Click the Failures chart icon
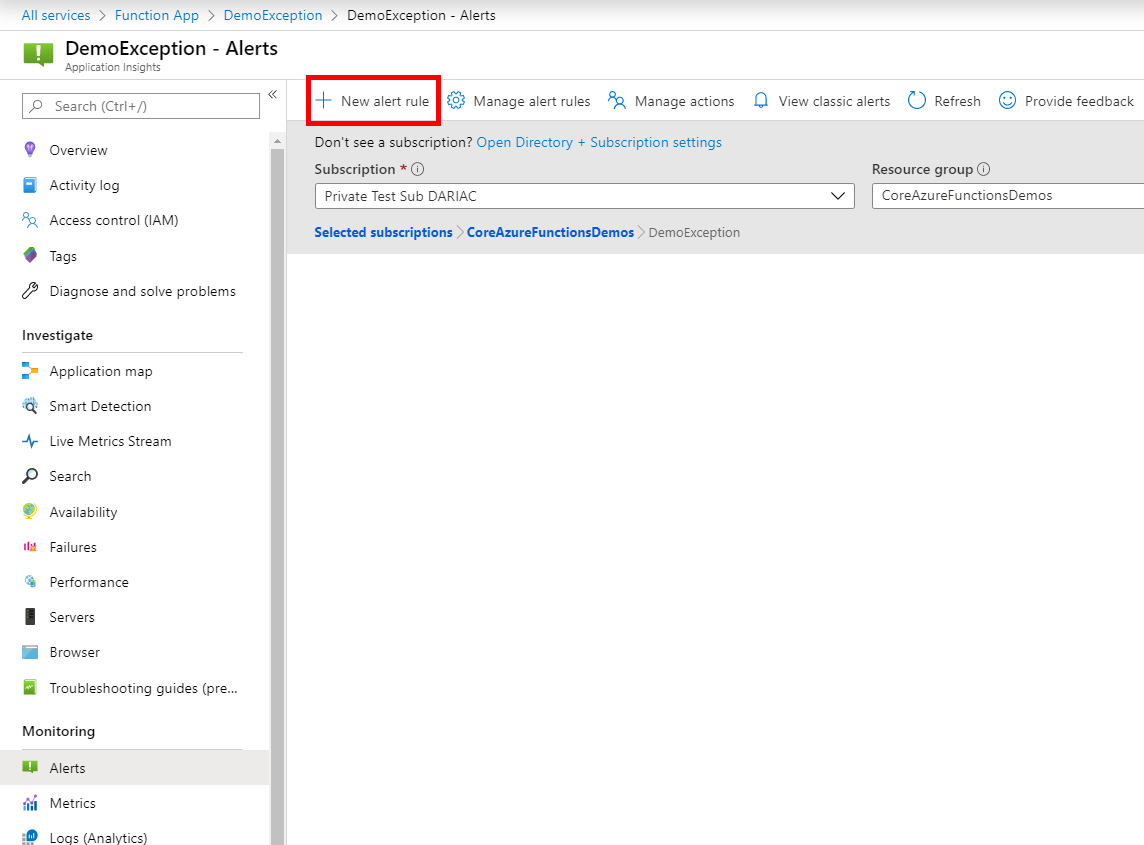Screen dimensions: 1144x845 pos(30,547)
